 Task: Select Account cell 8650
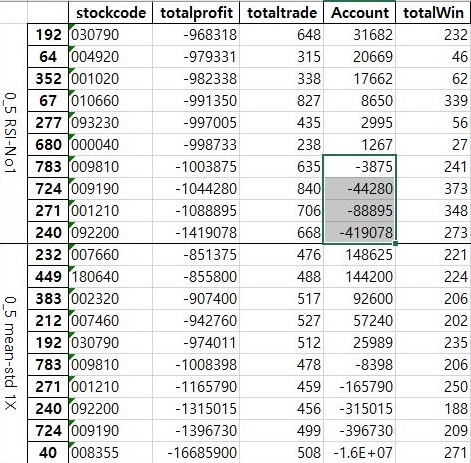[x=359, y=101]
